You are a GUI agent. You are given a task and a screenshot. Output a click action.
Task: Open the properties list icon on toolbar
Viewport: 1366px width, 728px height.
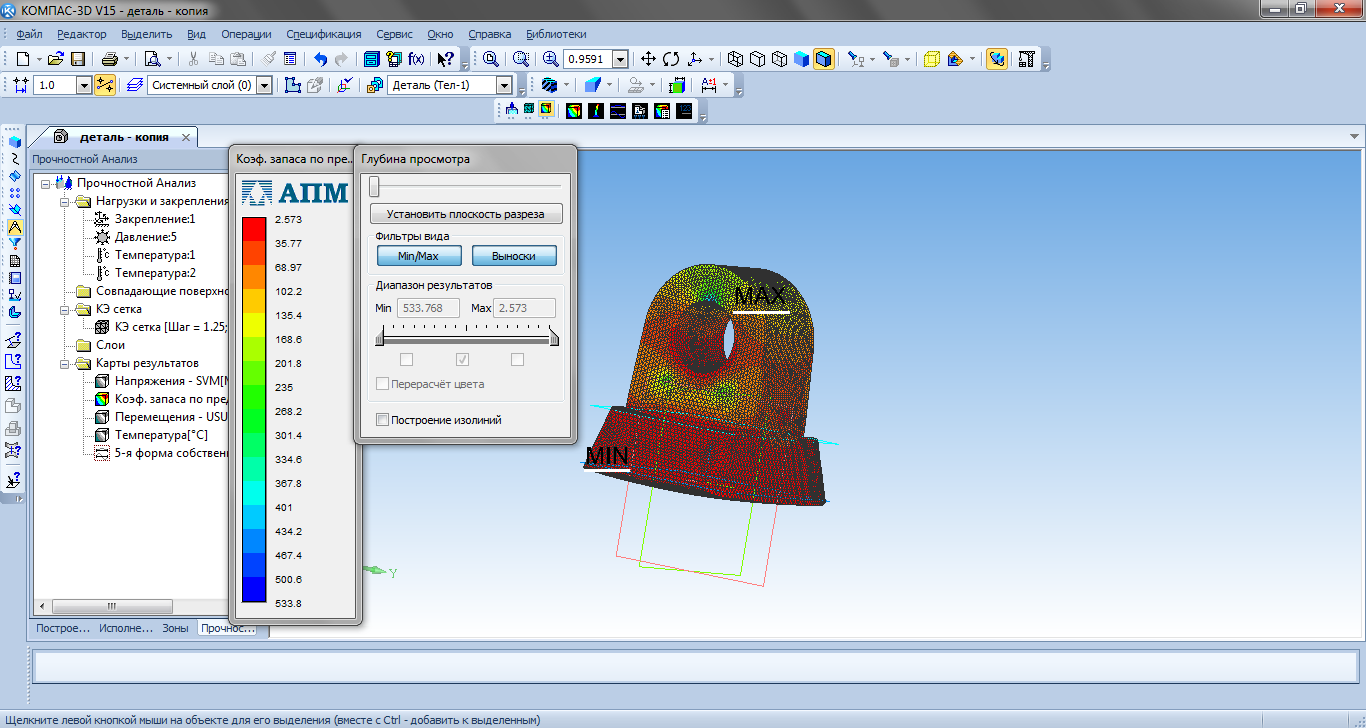pyautogui.click(x=289, y=59)
